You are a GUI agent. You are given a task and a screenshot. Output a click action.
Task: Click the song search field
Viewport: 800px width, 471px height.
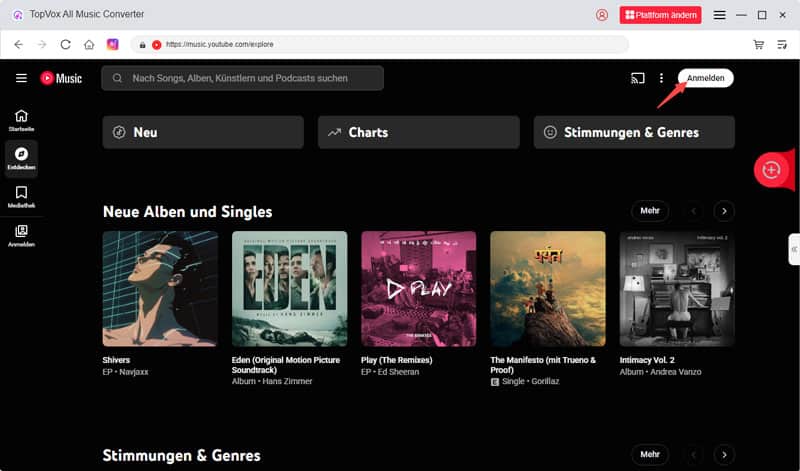point(242,78)
